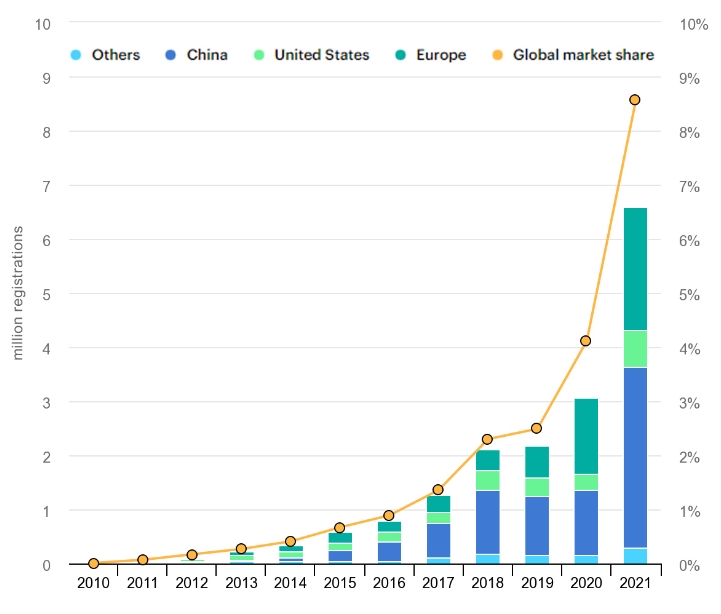The height and width of the screenshot is (614, 721).
Task: Click the Europe segment of the 2020 bar
Action: tap(585, 436)
